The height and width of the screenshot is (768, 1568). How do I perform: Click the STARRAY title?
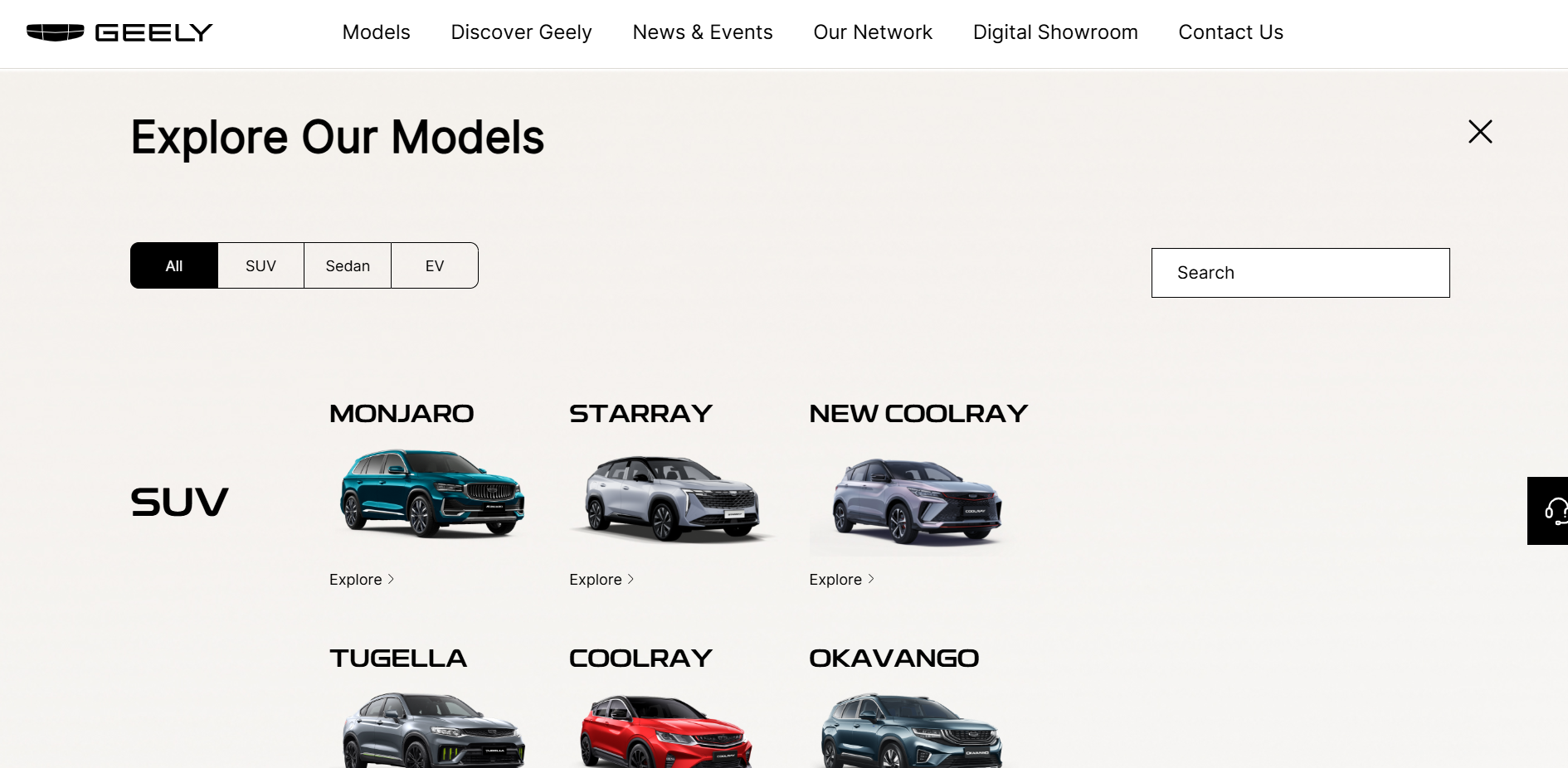[x=640, y=413]
